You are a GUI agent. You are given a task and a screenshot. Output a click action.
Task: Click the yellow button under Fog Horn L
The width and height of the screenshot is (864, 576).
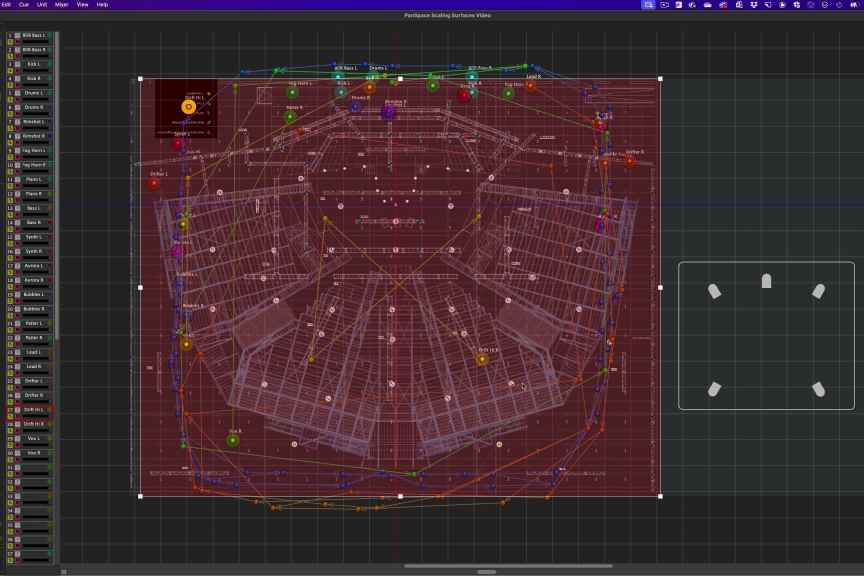click(x=10, y=157)
